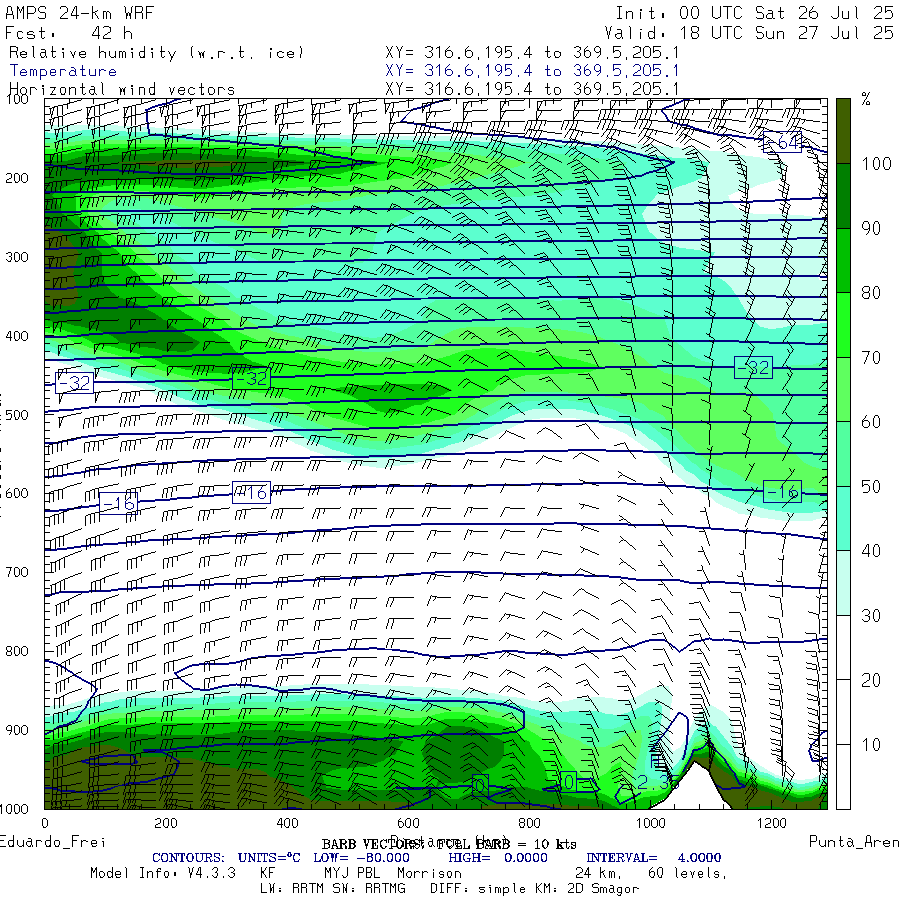
Task: Click the 'Relative humidity (w.r.t. ice)' label
Action: [156, 53]
